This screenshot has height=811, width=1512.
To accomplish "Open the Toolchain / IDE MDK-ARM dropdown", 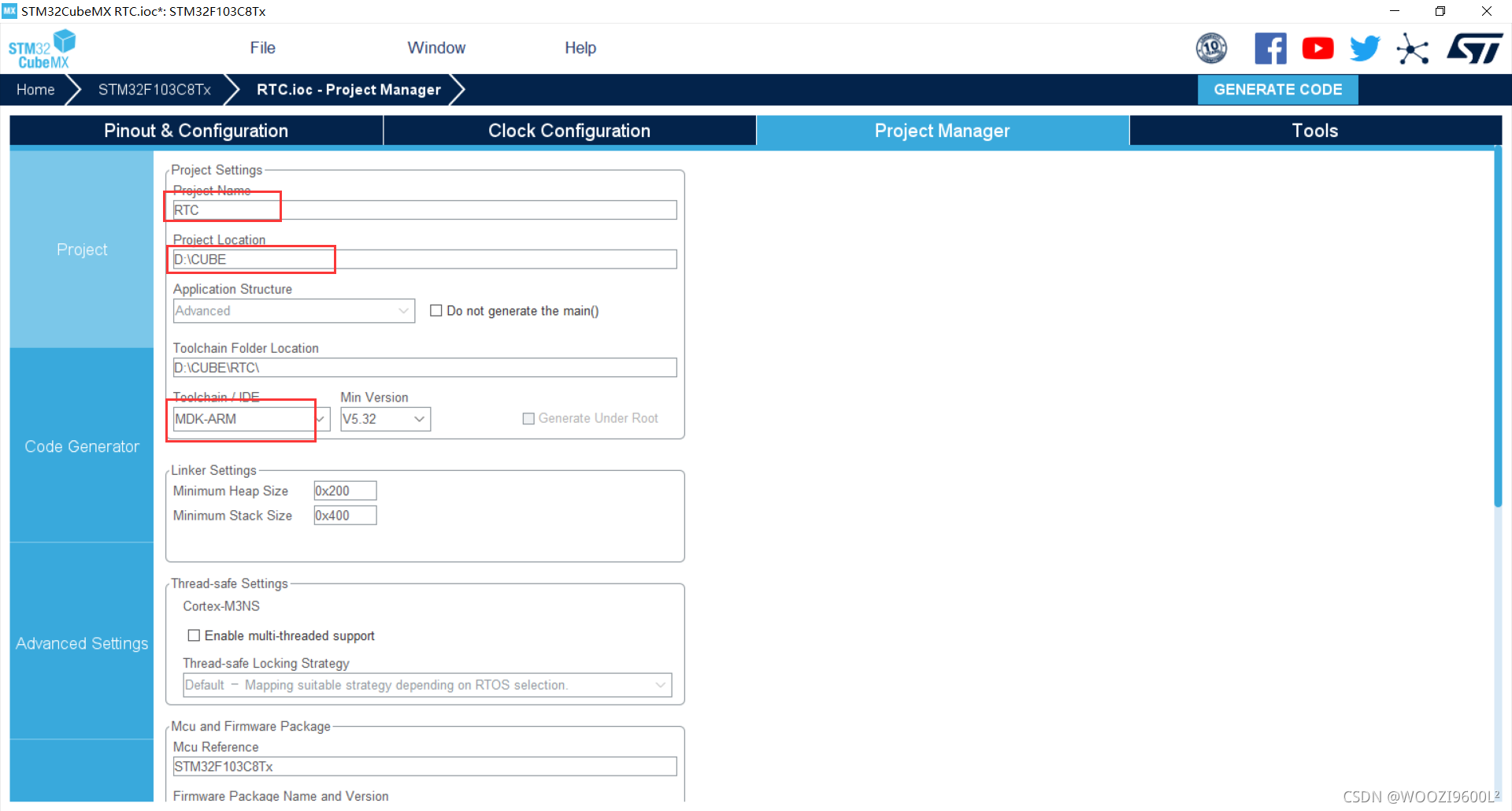I will 251,419.
